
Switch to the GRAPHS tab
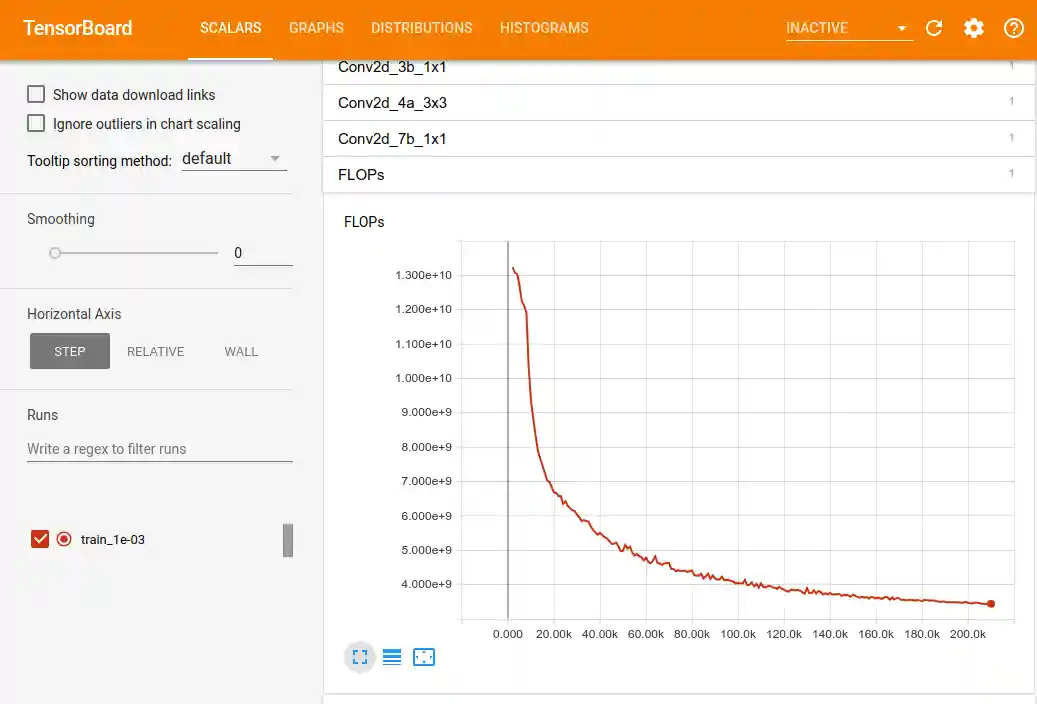click(316, 28)
